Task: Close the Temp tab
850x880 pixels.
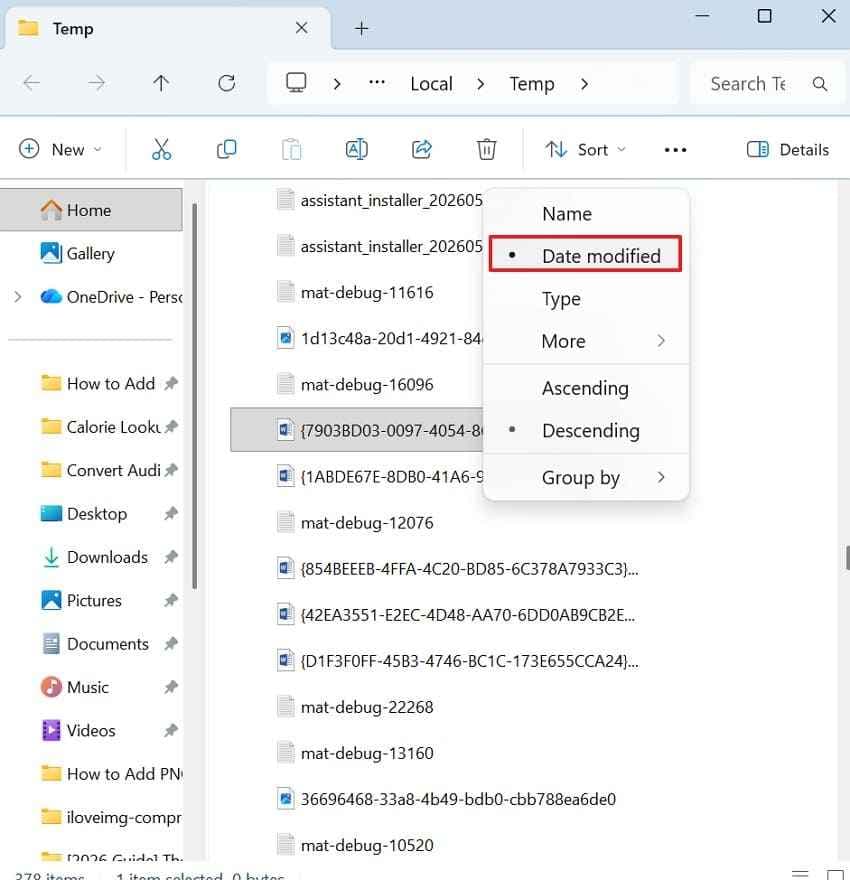Action: 301,28
